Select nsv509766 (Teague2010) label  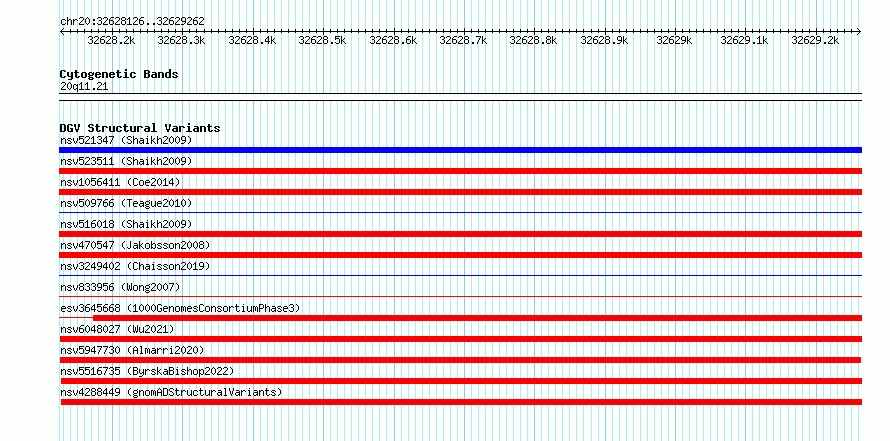tap(126, 203)
